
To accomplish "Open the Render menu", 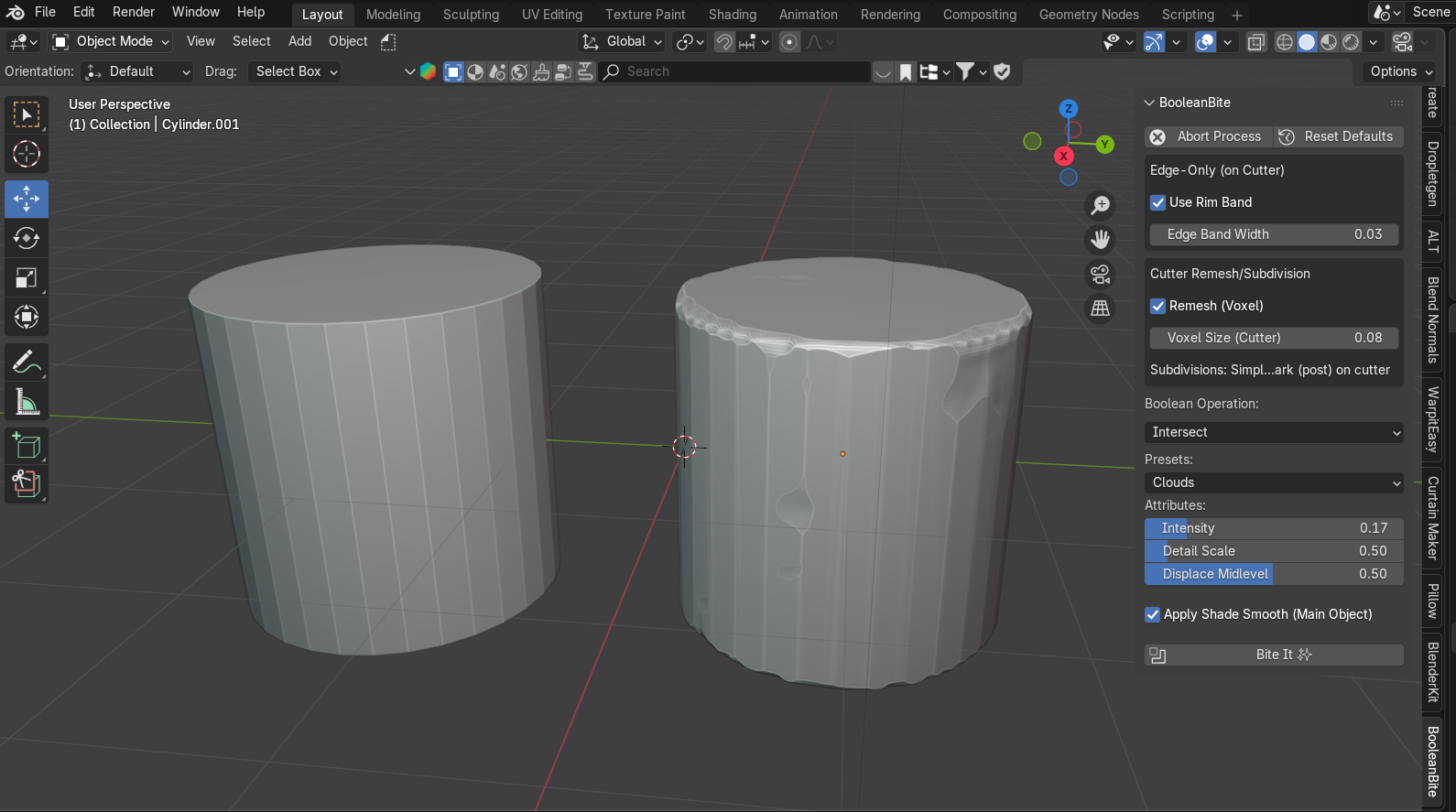I will [134, 12].
